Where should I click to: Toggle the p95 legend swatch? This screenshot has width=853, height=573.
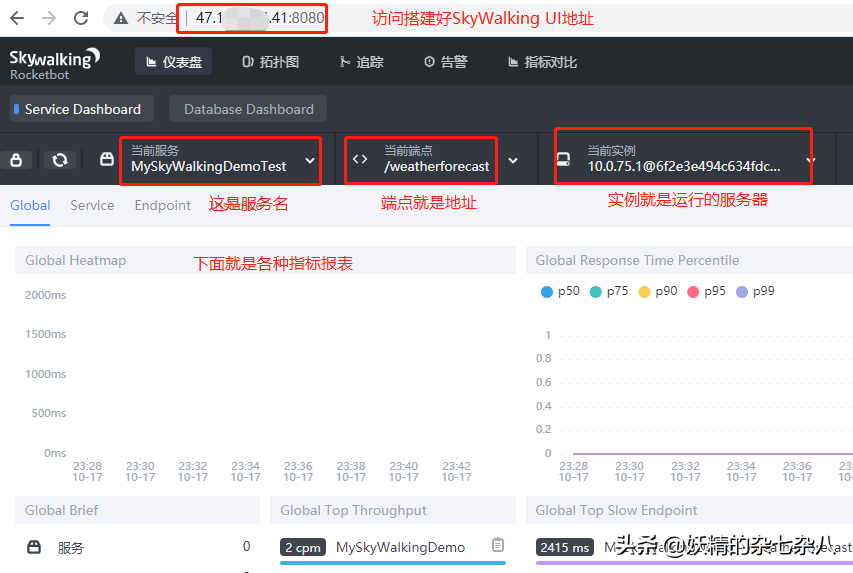point(693,292)
